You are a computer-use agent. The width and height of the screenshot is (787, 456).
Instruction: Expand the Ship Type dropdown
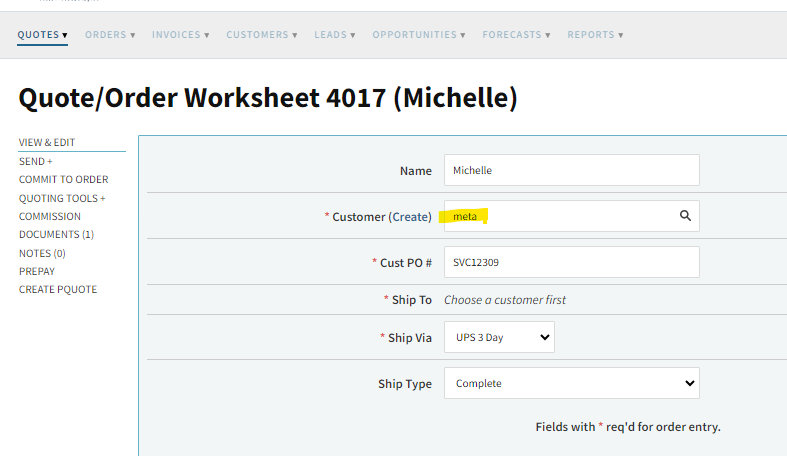pos(572,383)
